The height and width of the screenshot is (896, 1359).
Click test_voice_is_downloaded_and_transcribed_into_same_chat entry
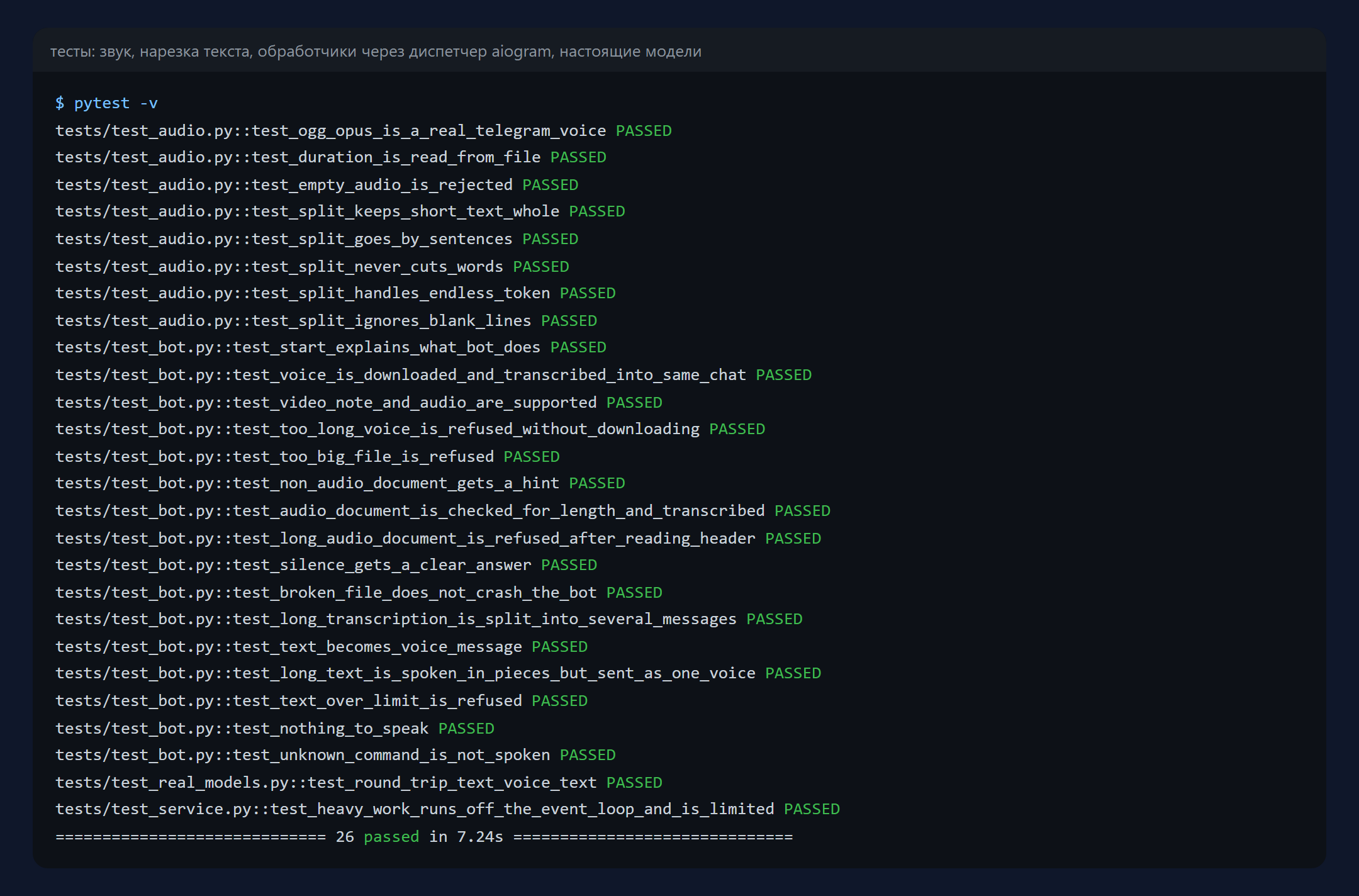[433, 375]
